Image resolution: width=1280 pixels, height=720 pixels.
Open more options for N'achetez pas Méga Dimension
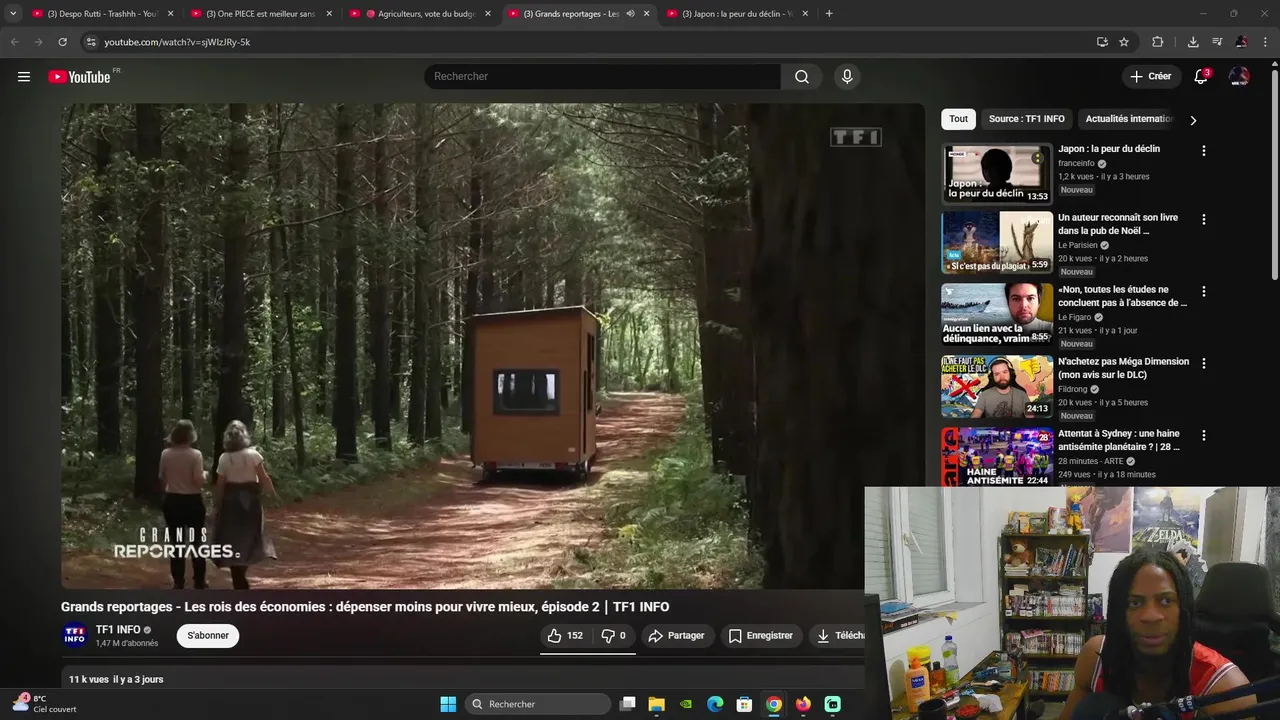tap(1204, 363)
